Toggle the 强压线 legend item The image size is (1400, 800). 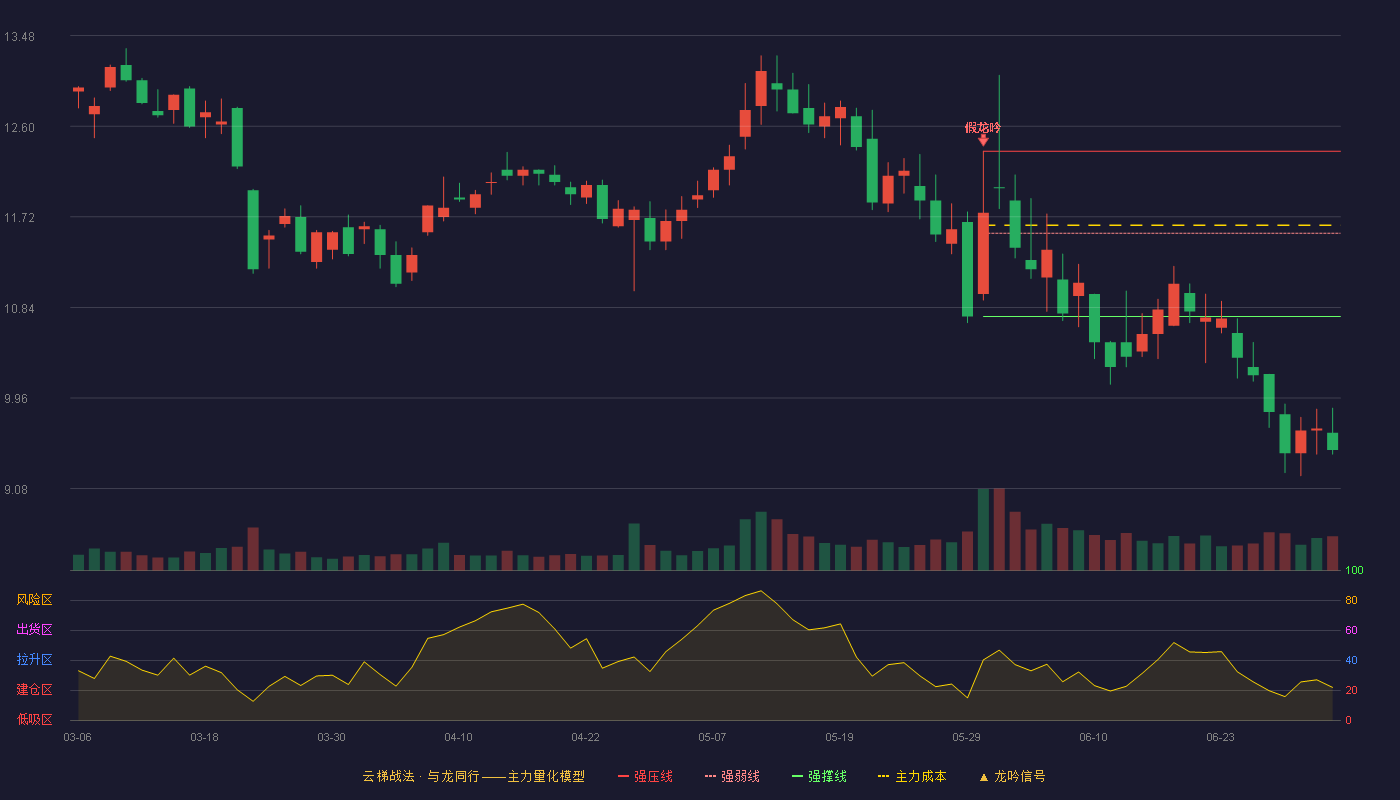tap(645, 776)
